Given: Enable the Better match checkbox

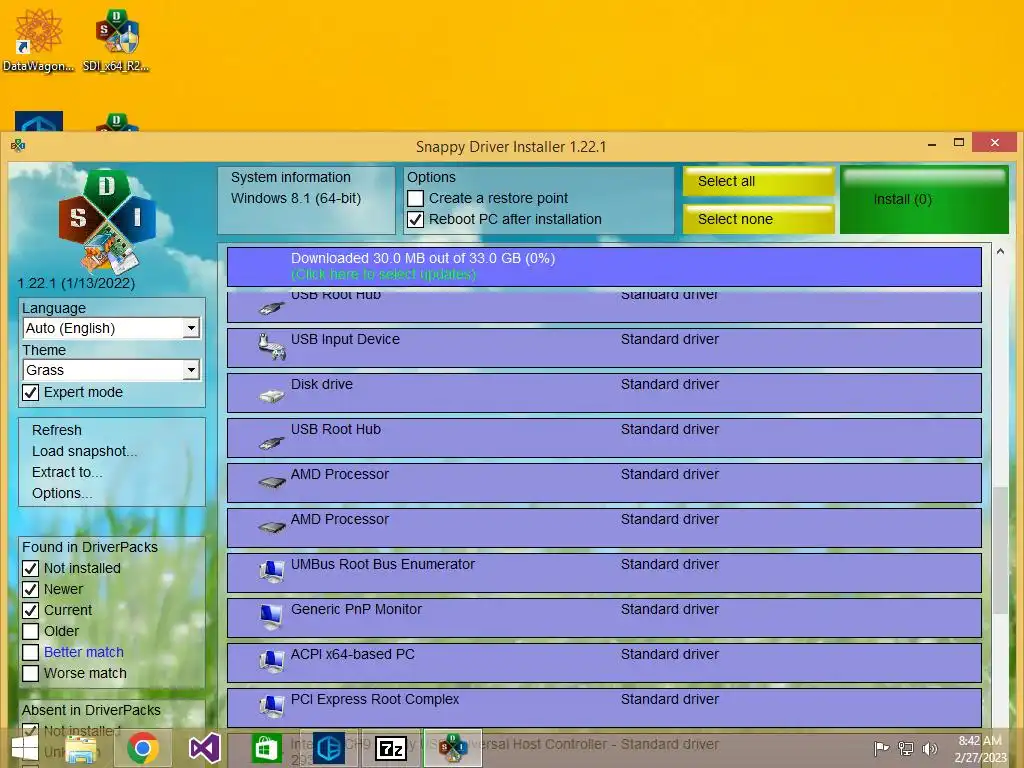Looking at the screenshot, I should (x=31, y=652).
